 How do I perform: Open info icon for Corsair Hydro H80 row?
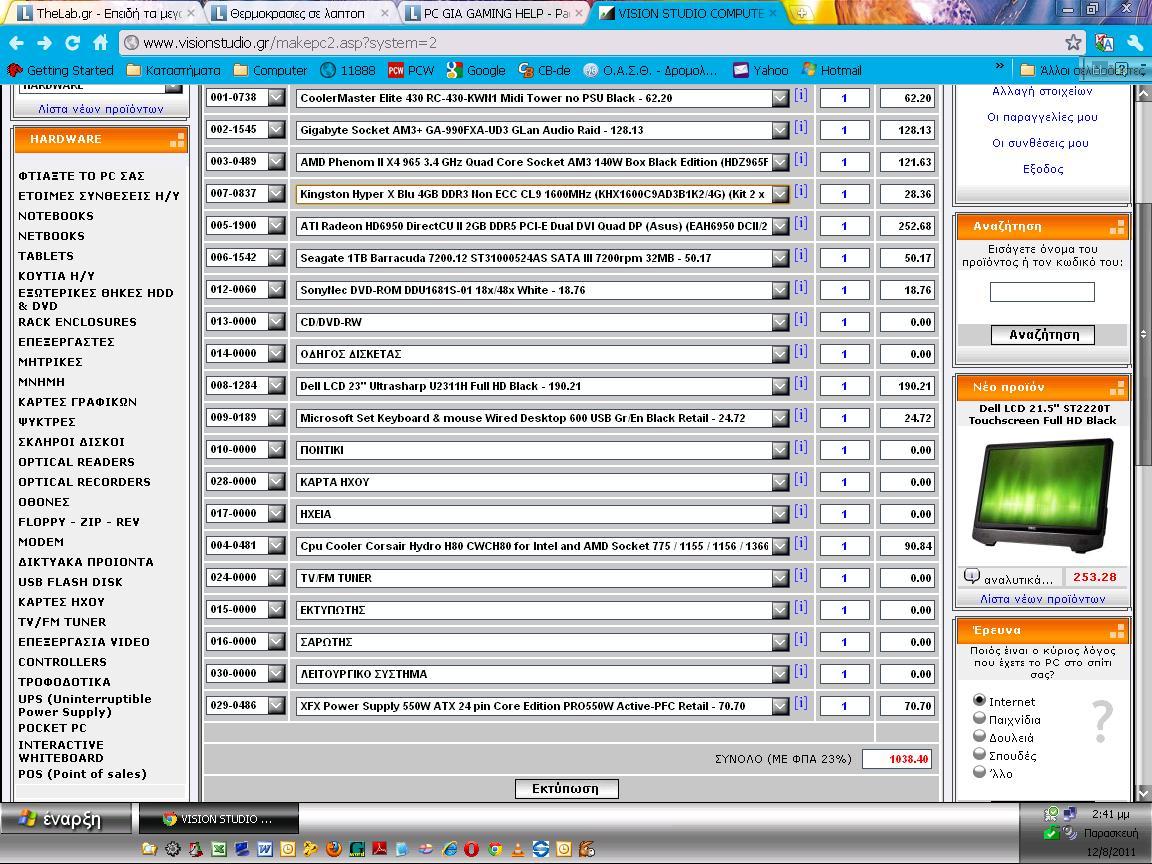pos(801,543)
